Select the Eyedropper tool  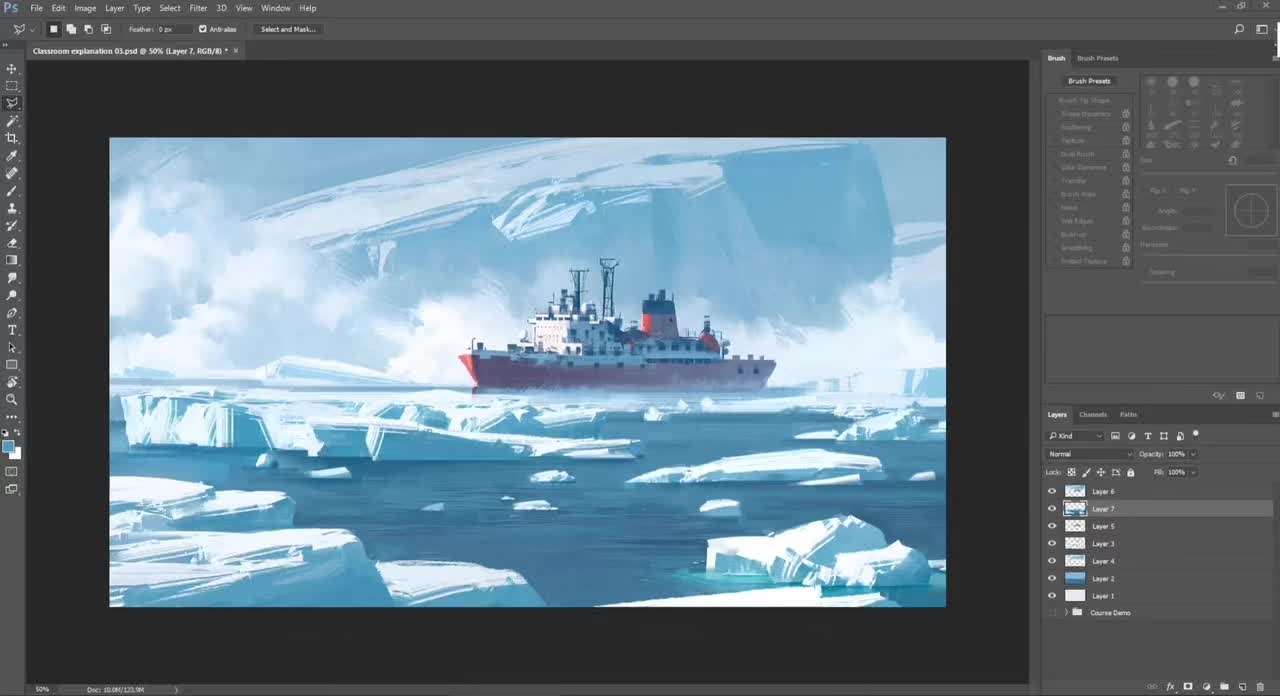12,156
